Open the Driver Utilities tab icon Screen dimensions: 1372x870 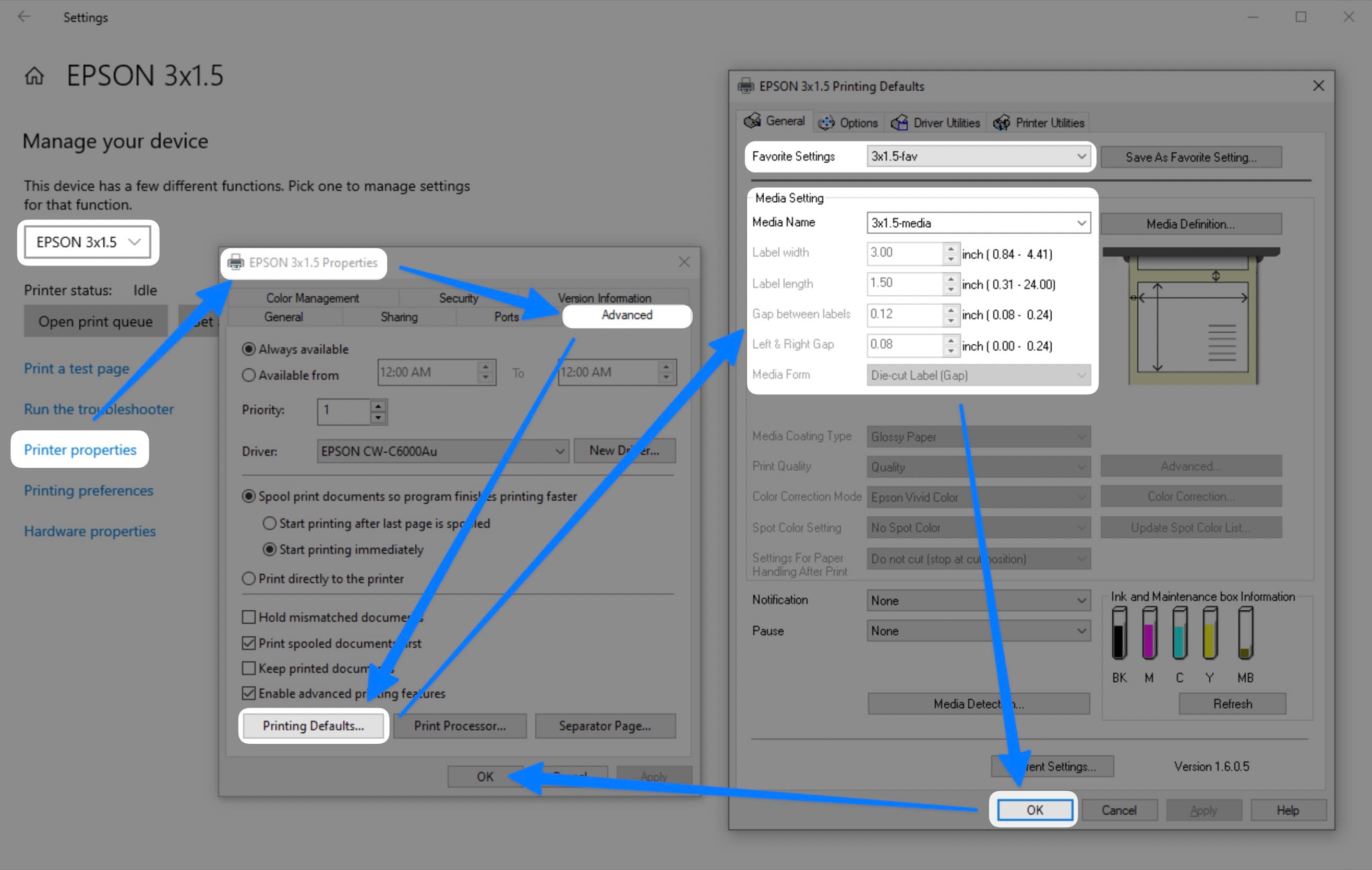click(900, 122)
